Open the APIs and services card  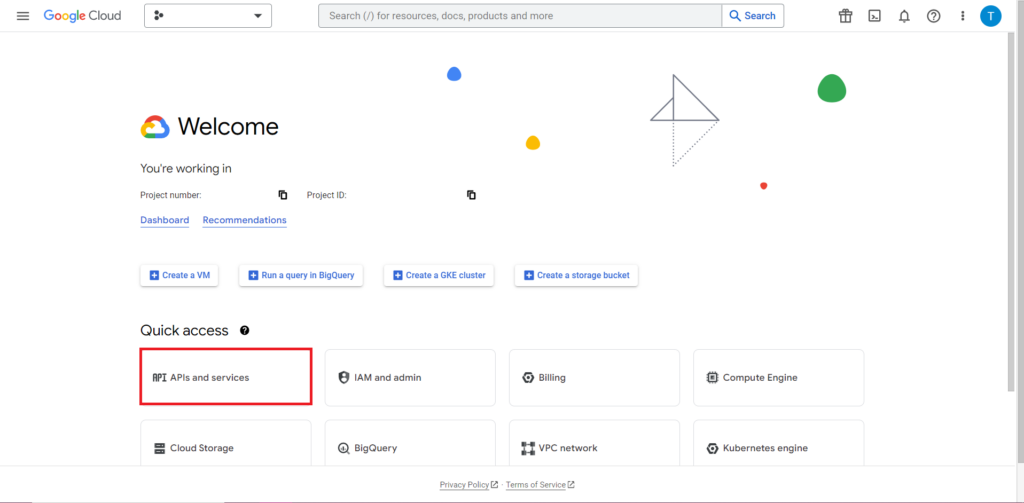pos(226,378)
